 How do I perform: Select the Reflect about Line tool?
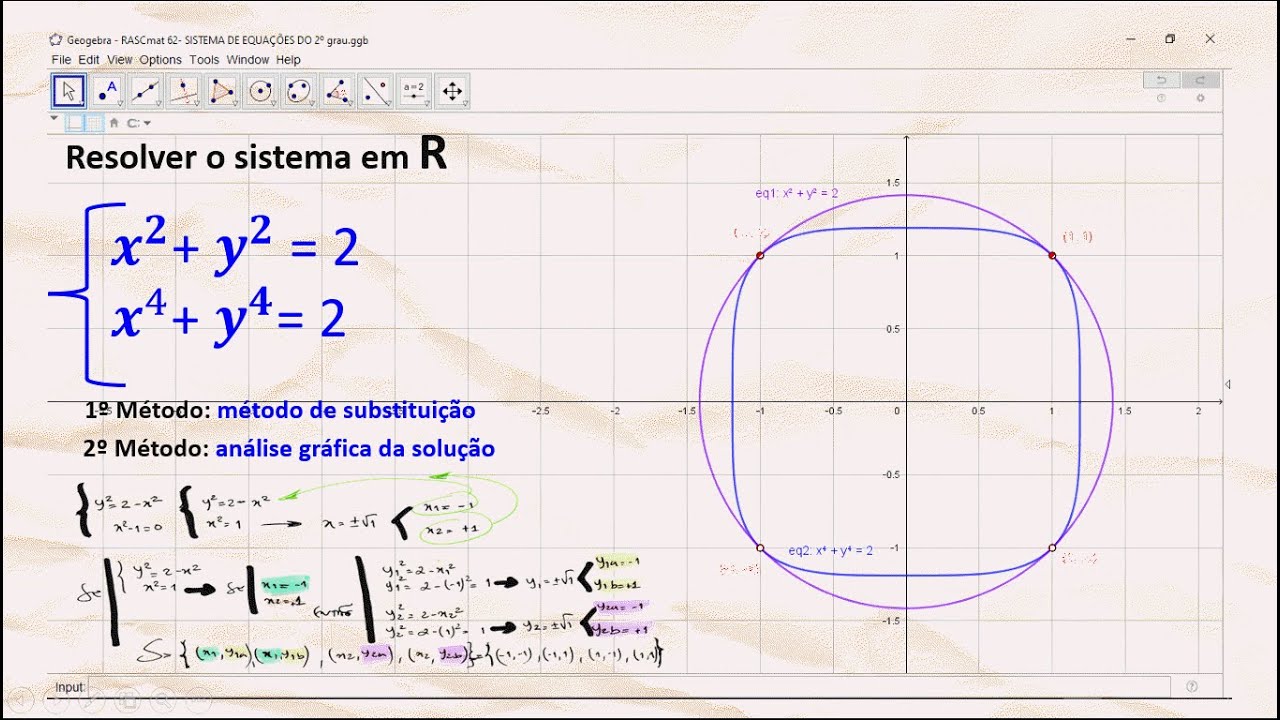coord(375,91)
